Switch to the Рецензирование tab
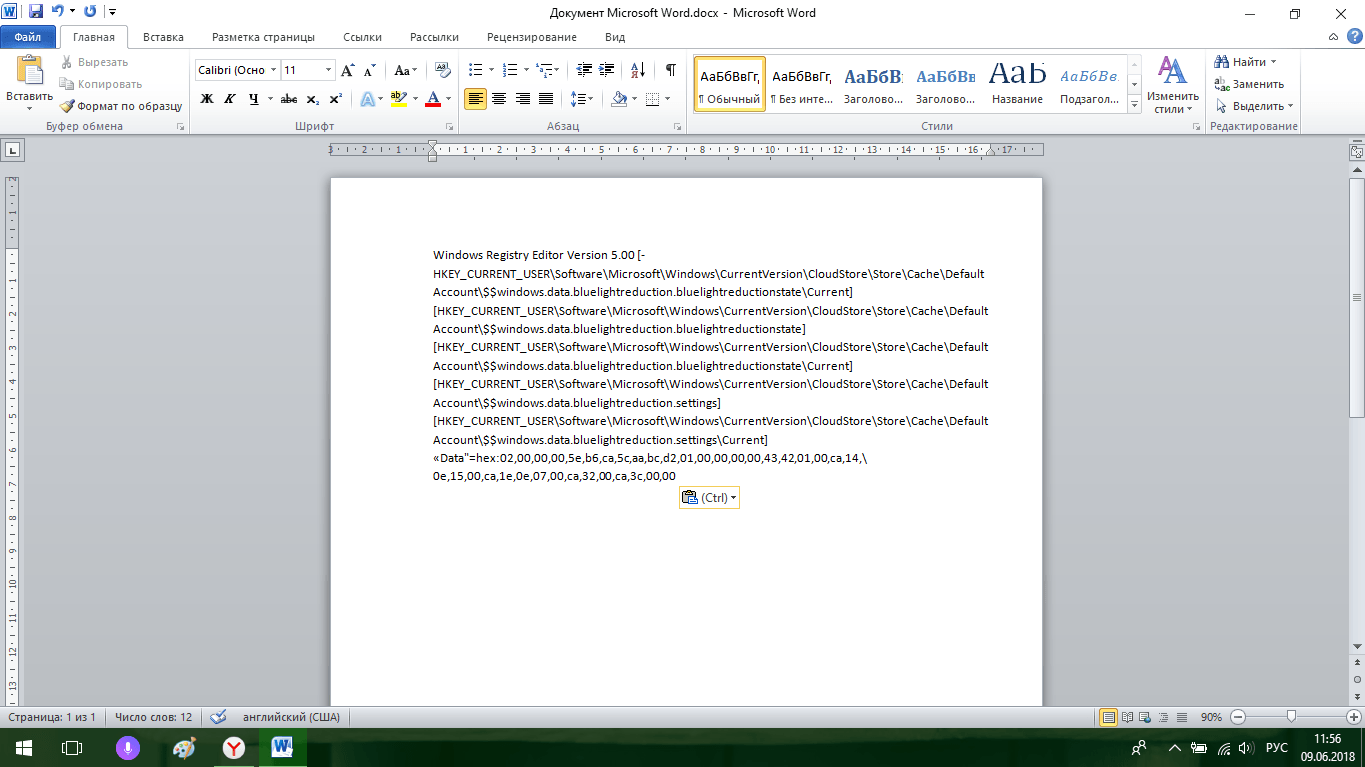The height and width of the screenshot is (767, 1365). click(532, 37)
